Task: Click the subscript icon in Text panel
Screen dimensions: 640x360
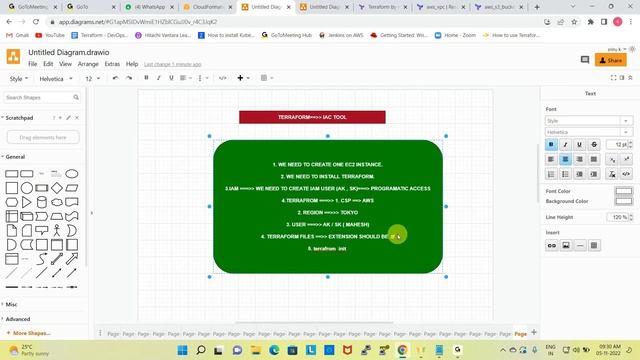Action: pyautogui.click(x=612, y=160)
